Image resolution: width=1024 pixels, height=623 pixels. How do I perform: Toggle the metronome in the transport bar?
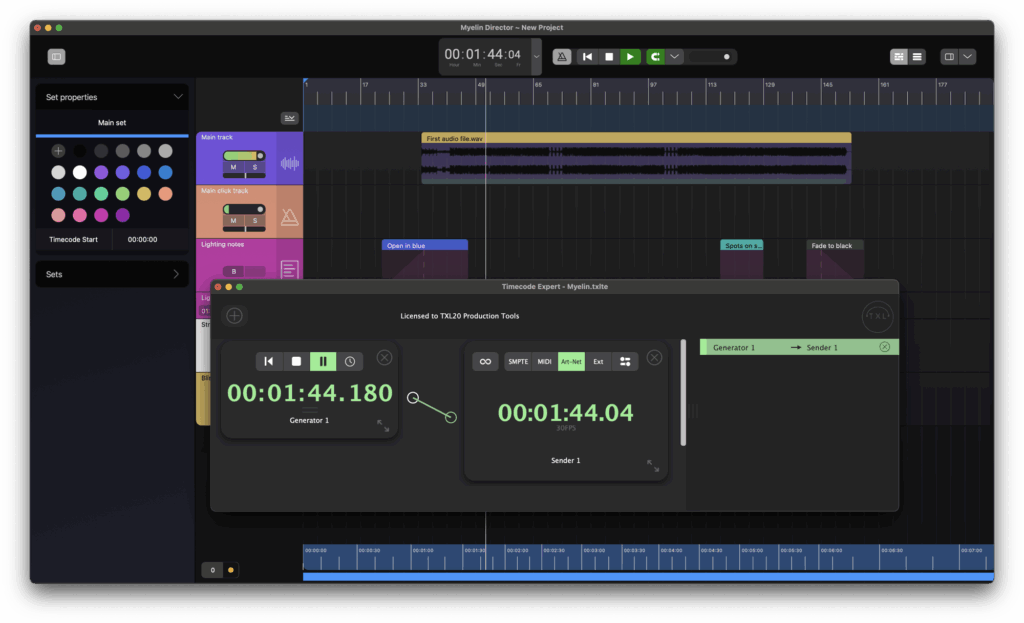click(563, 57)
